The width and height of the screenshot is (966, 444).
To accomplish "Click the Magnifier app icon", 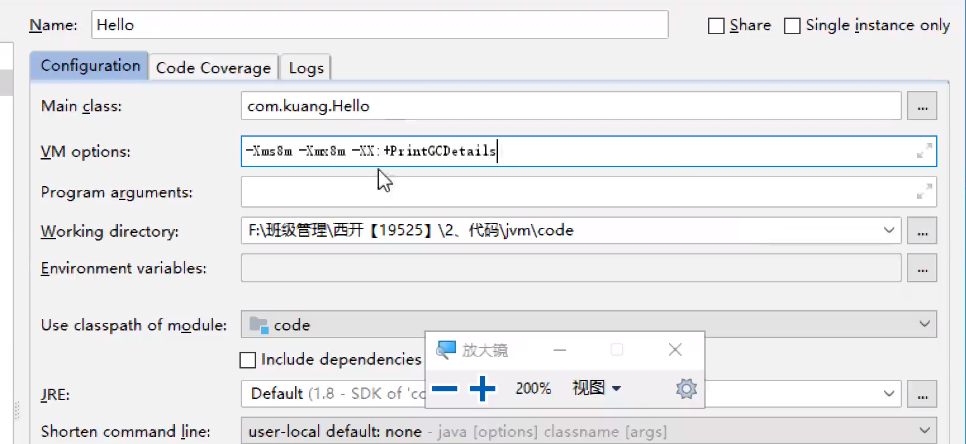I will click(x=445, y=350).
